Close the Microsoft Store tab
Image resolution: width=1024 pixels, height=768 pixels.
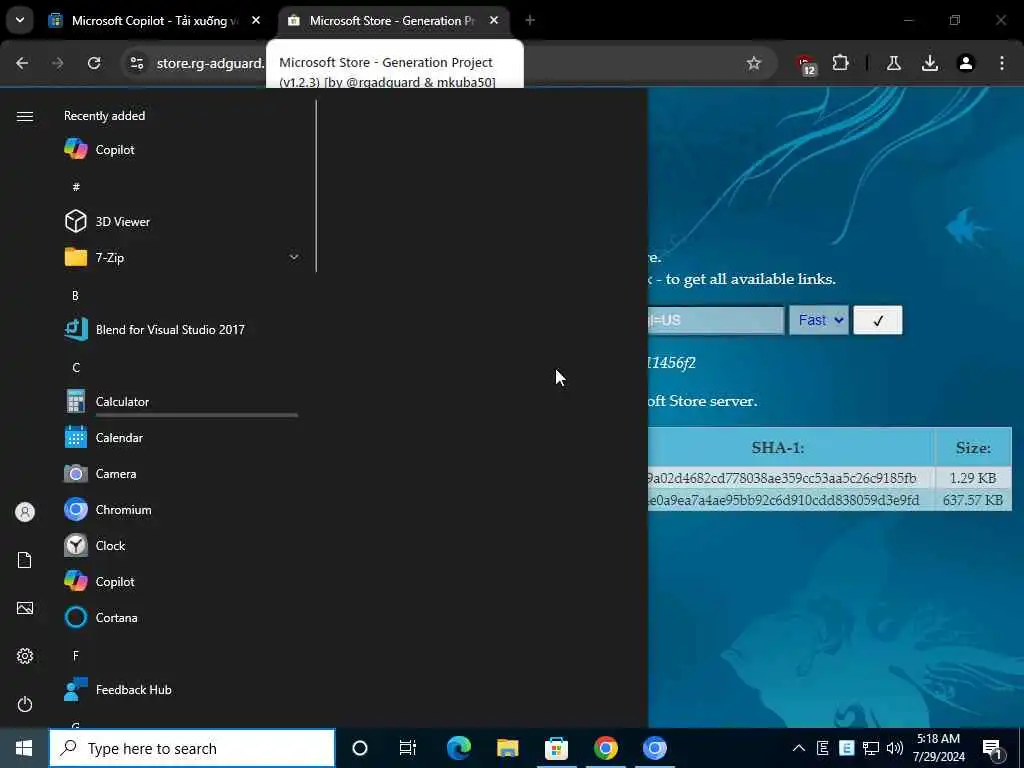494,21
